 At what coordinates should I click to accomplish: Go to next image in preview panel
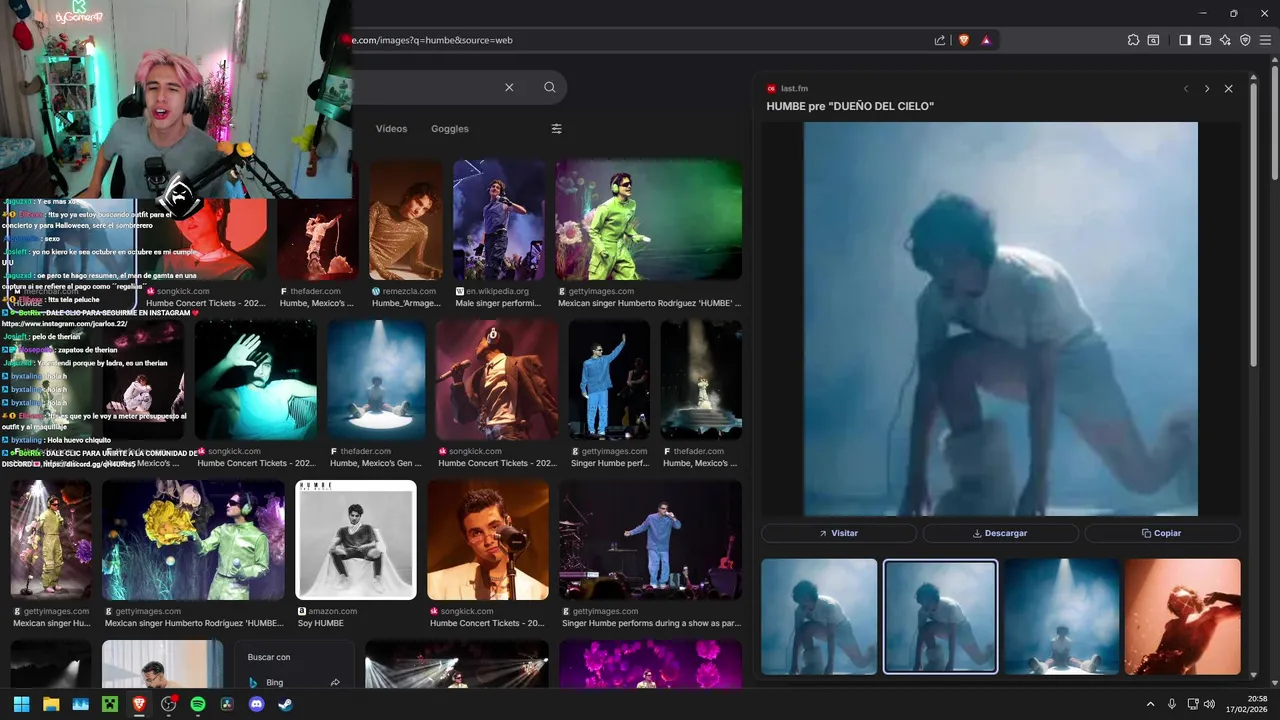1207,89
